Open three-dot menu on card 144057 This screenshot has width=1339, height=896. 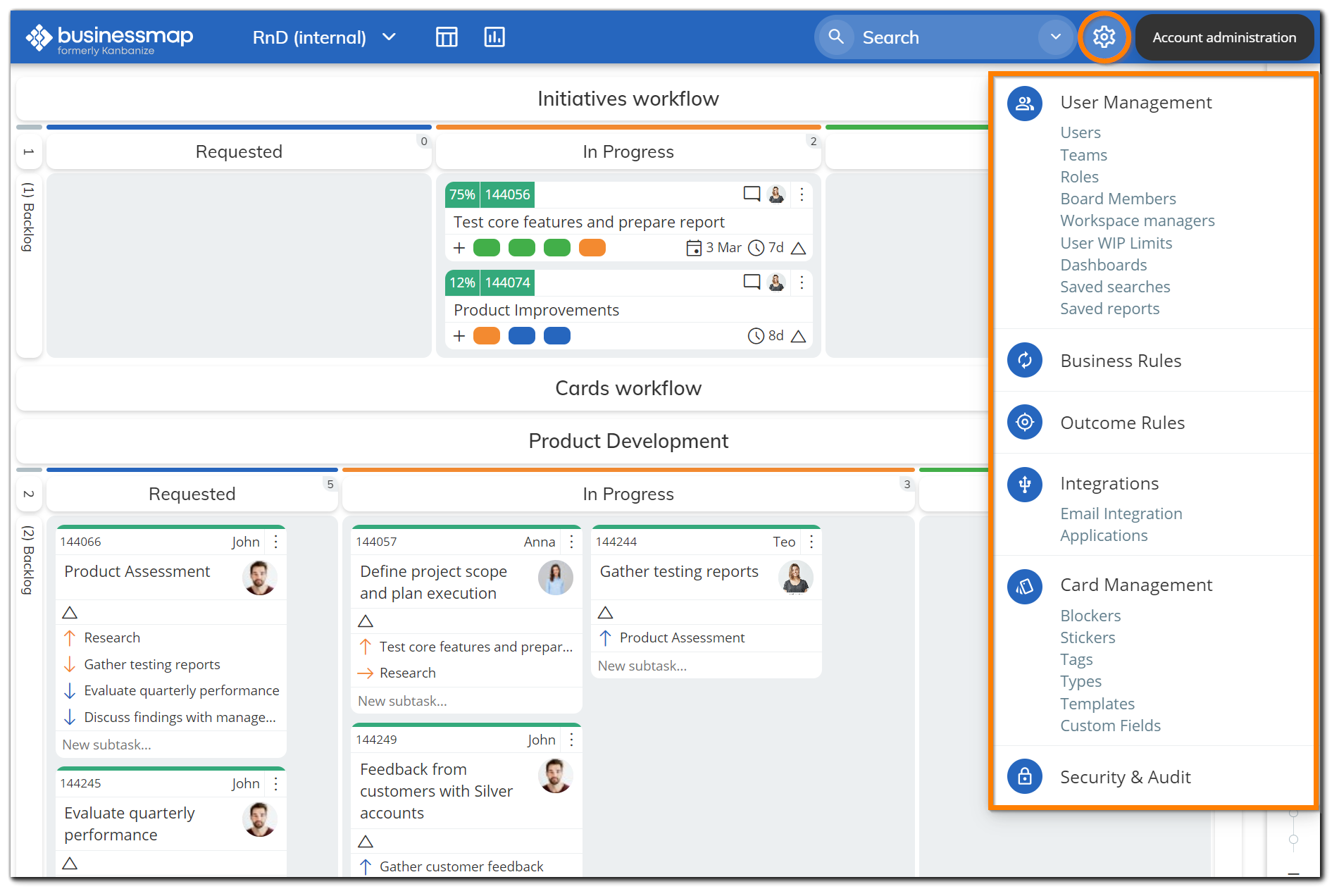coord(572,541)
